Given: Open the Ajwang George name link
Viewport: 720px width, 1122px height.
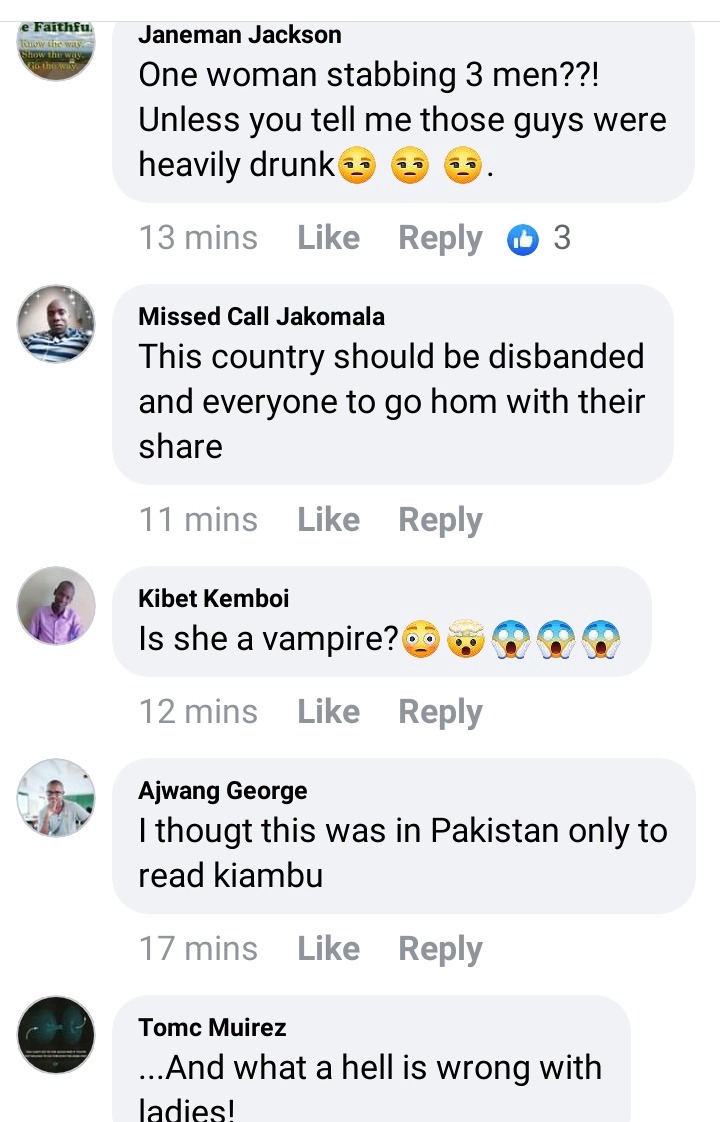Looking at the screenshot, I should (223, 791).
